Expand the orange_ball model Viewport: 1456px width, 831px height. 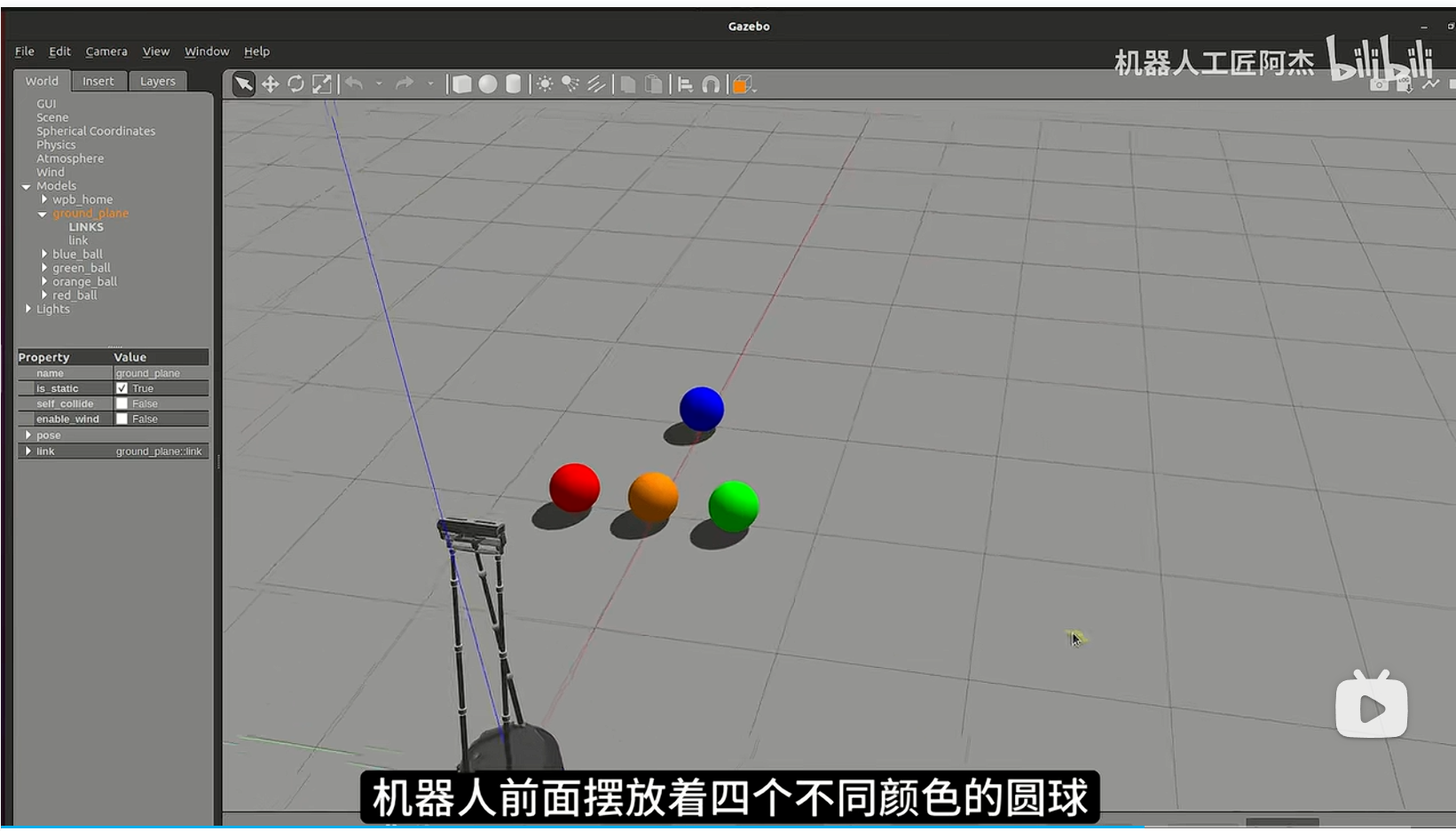(x=43, y=281)
